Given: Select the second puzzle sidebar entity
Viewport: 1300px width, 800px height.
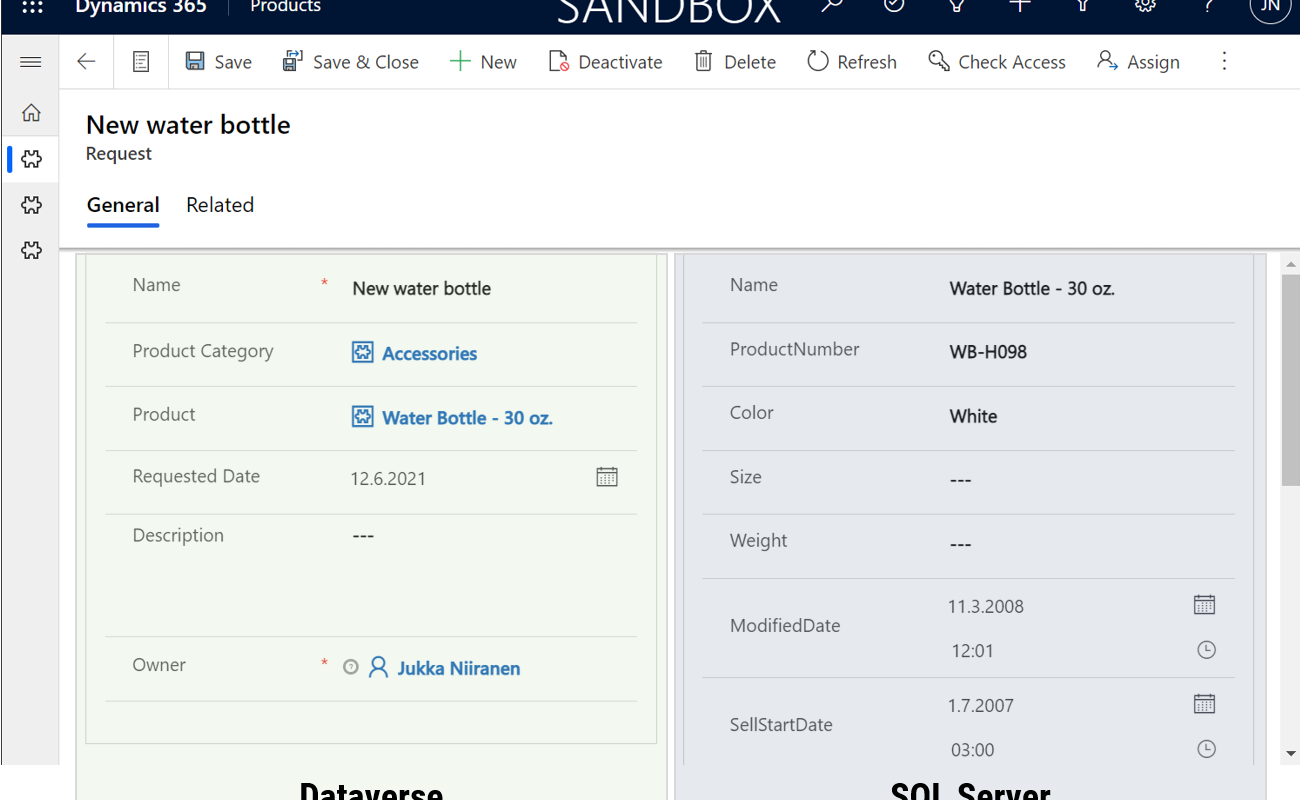Looking at the screenshot, I should [x=31, y=205].
